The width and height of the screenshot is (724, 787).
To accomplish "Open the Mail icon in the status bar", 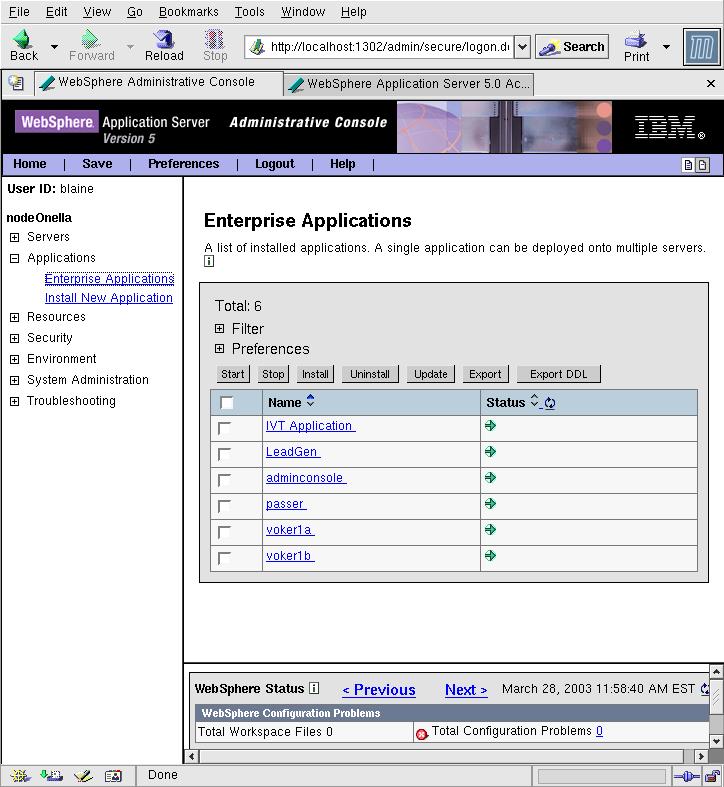I will [51, 776].
